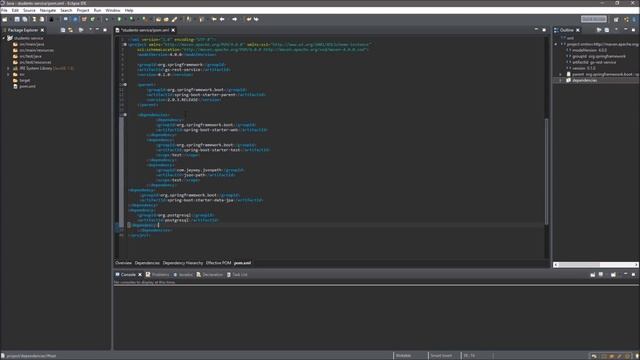Switch to Effective POM editor tab

coord(218,263)
